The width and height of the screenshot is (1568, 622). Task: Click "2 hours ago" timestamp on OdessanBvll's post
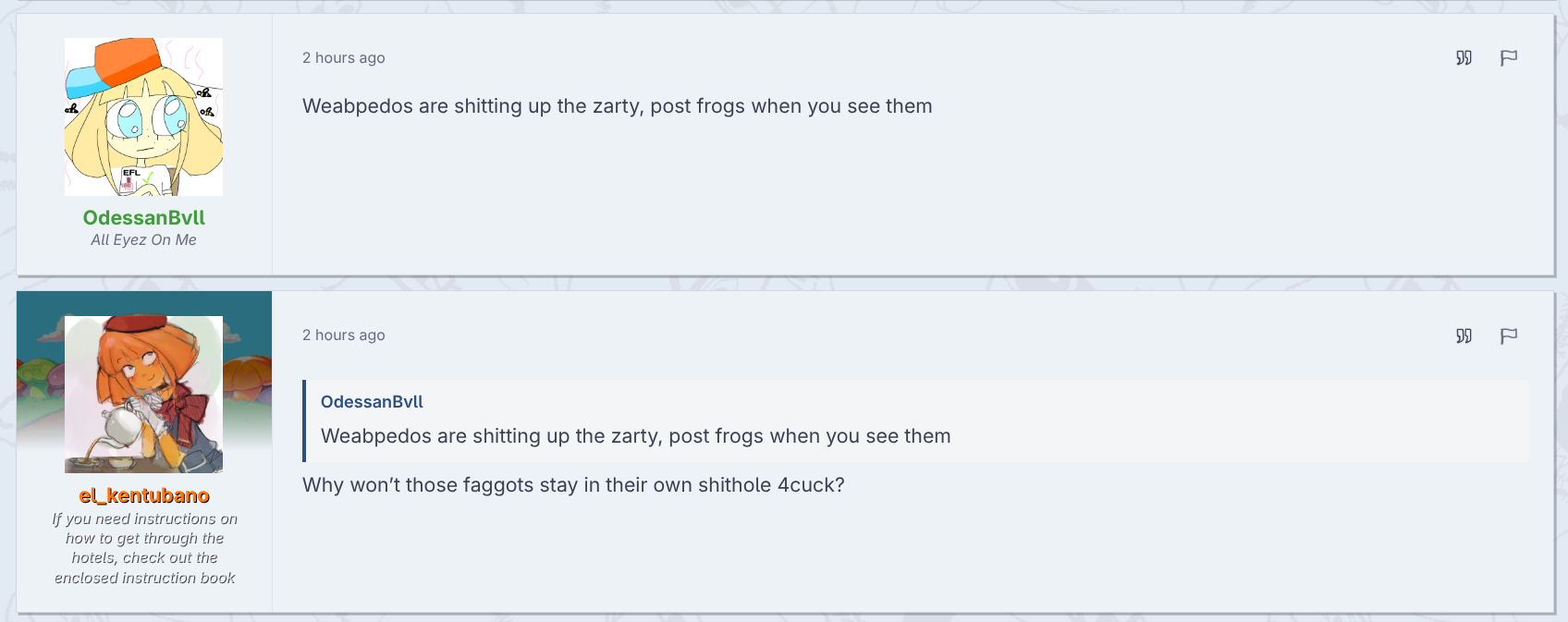tap(343, 58)
